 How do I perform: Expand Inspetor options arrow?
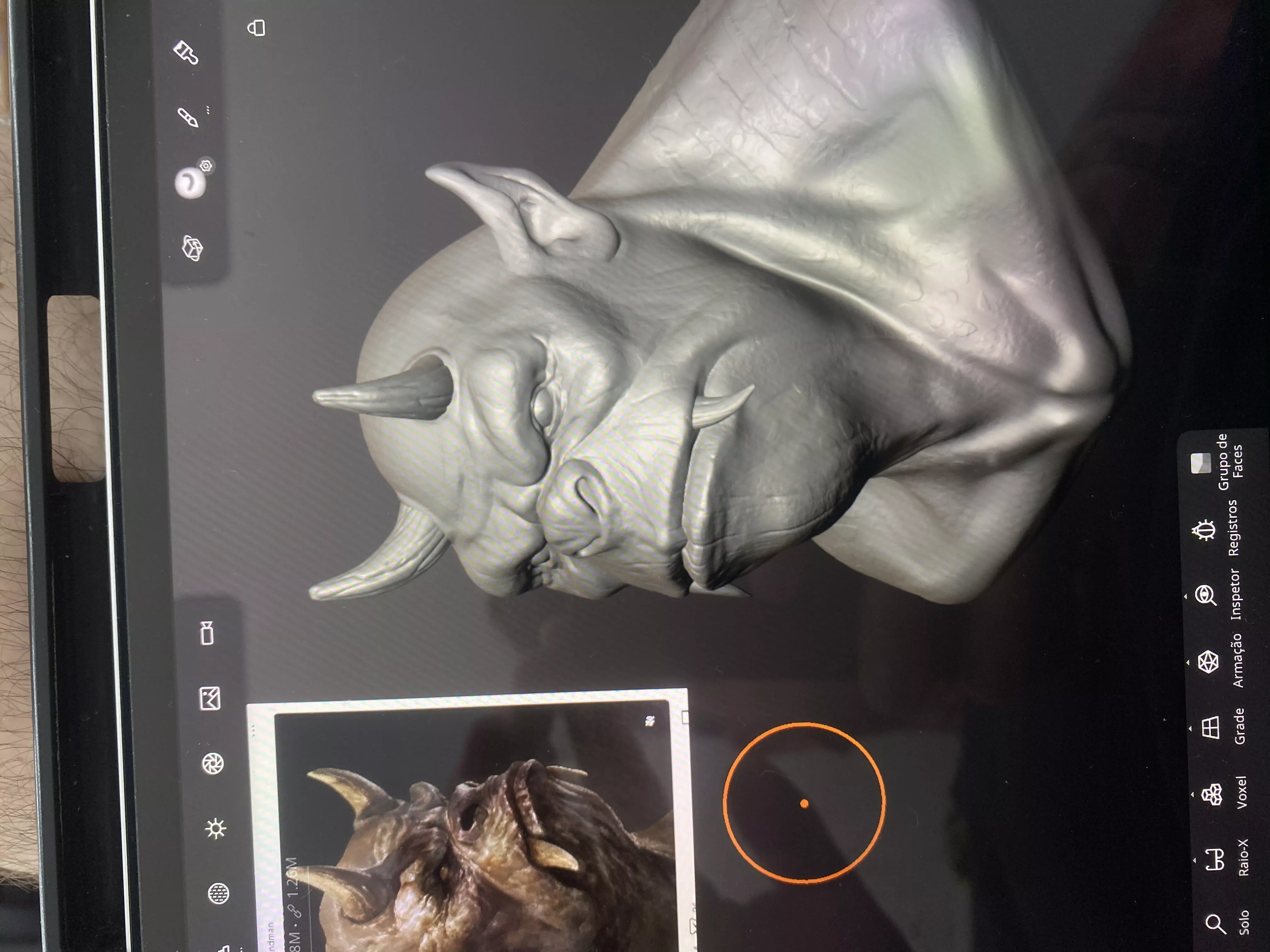(1186, 598)
